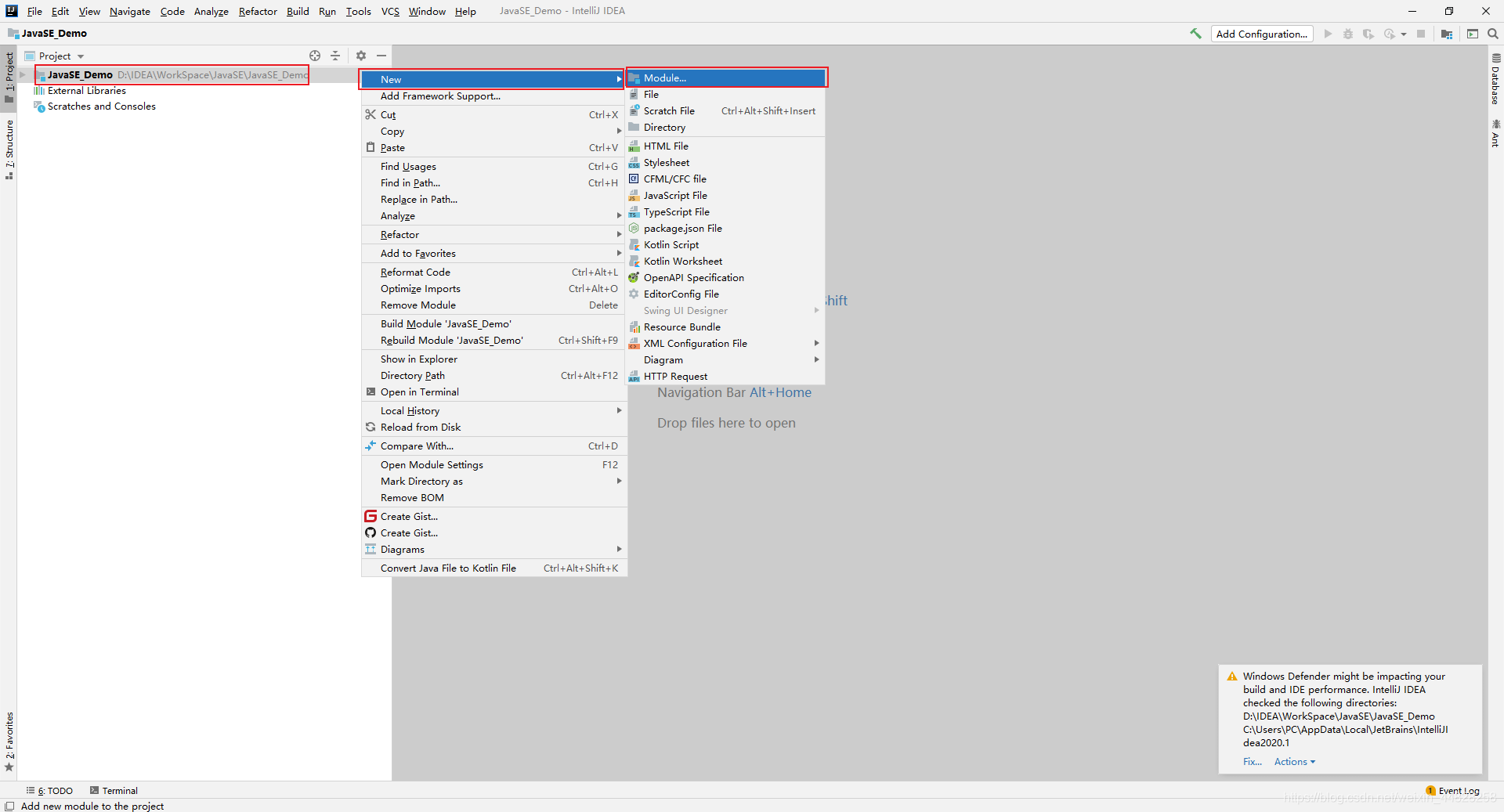The height and width of the screenshot is (812, 1504).
Task: Choose Open Module Settings in context menu
Action: coord(494,465)
